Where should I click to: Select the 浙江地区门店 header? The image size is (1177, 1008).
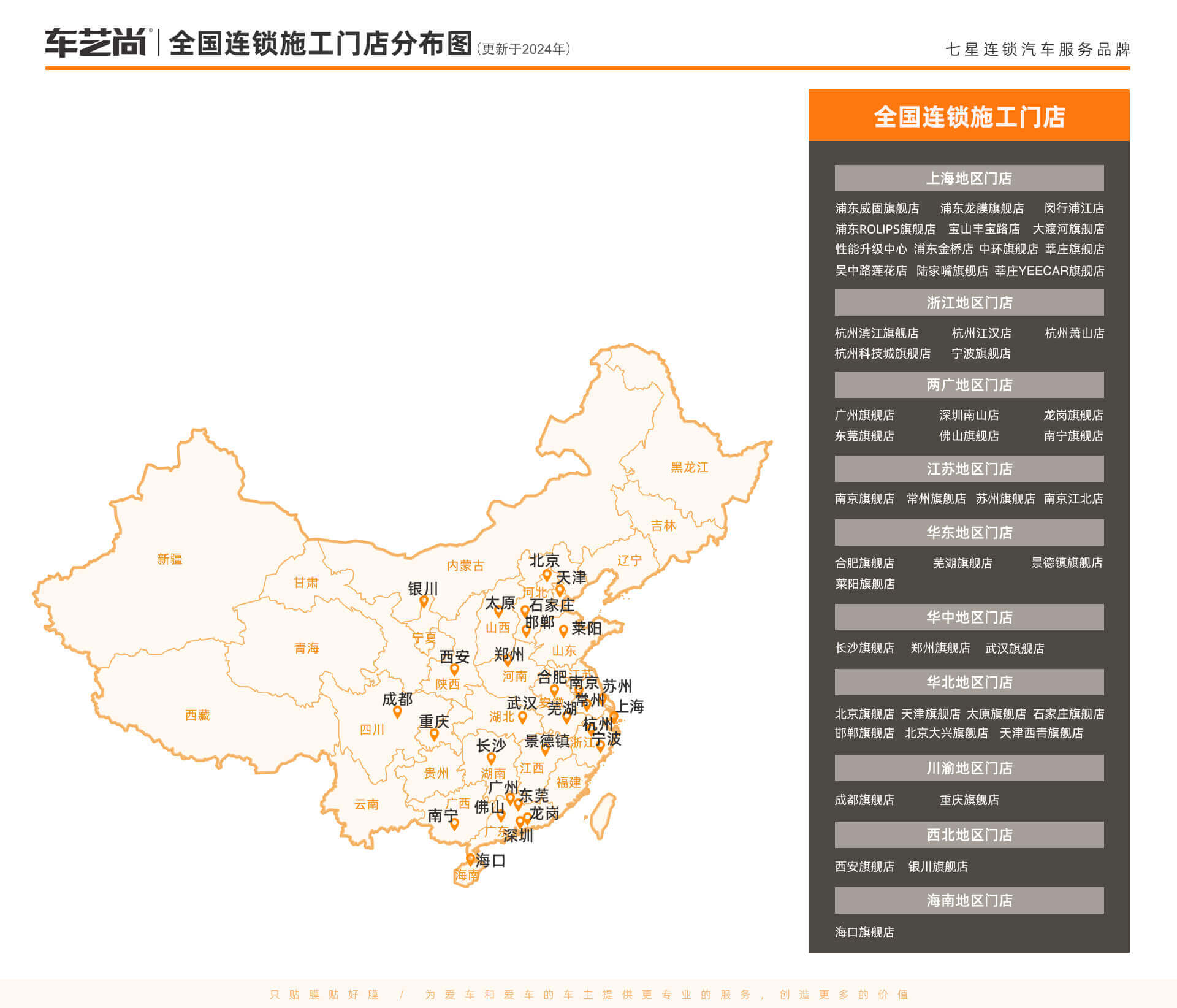[969, 302]
